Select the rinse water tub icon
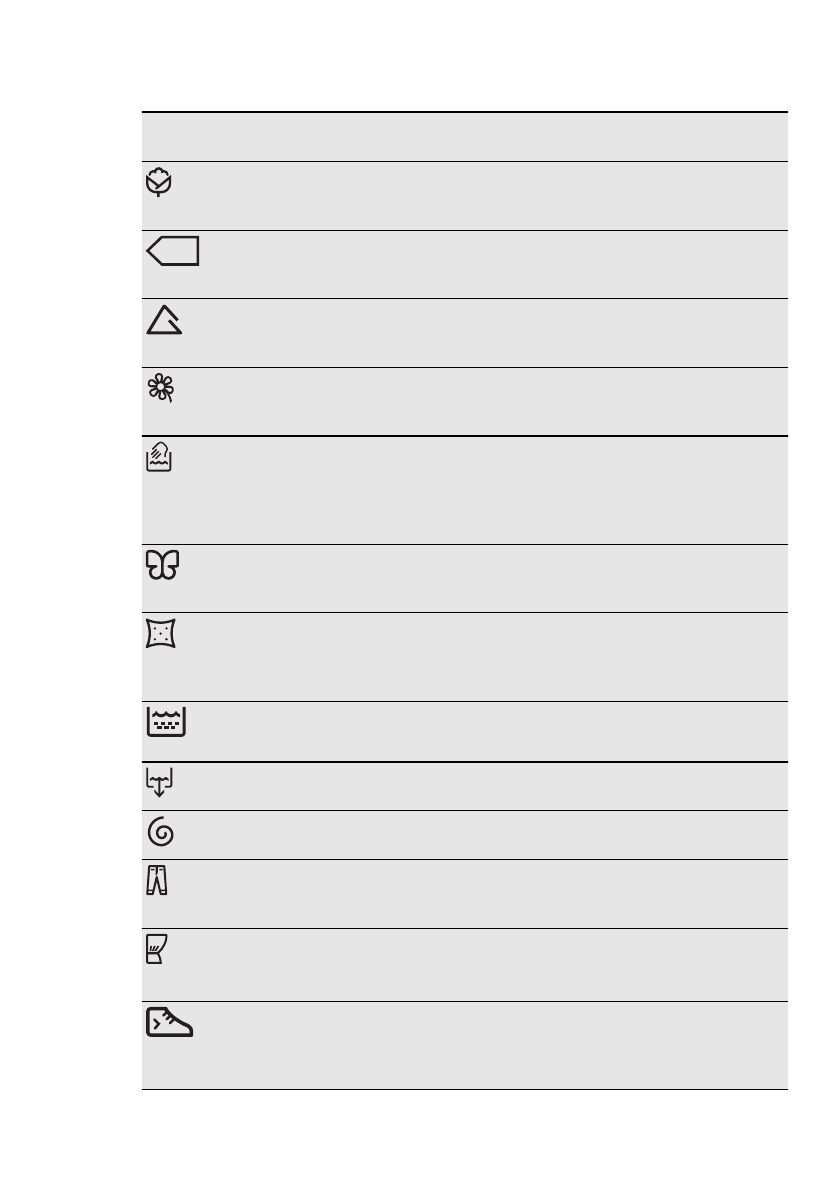This screenshot has height=1190, width=840. point(167,722)
